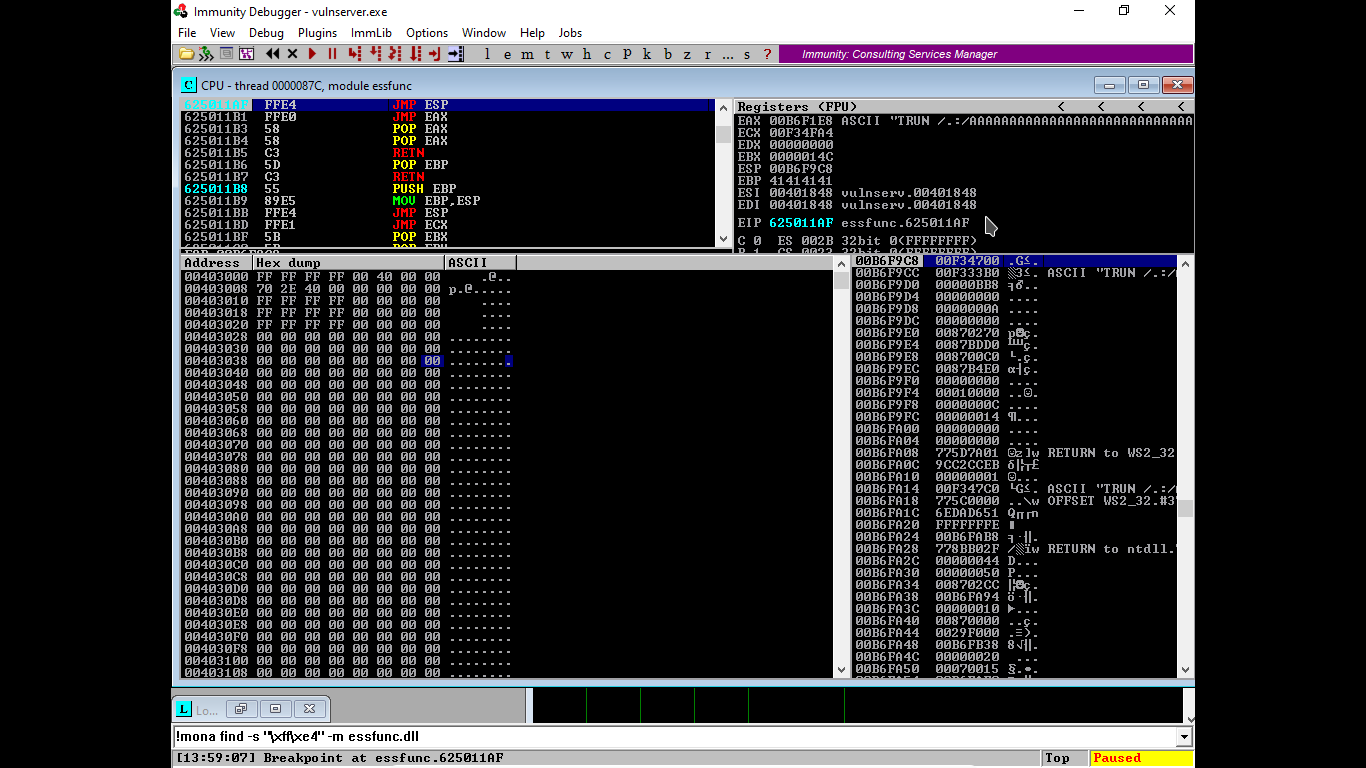1366x768 pixels.
Task: Click the Immunity Consulting Services Manager banner
Action: click(985, 54)
